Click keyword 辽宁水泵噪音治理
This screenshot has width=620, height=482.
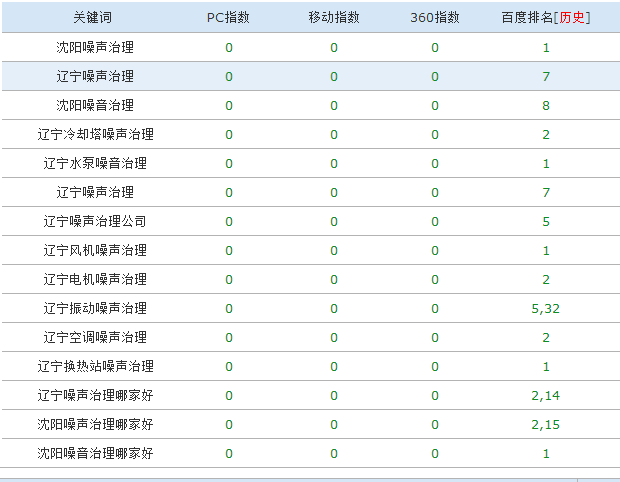point(95,163)
